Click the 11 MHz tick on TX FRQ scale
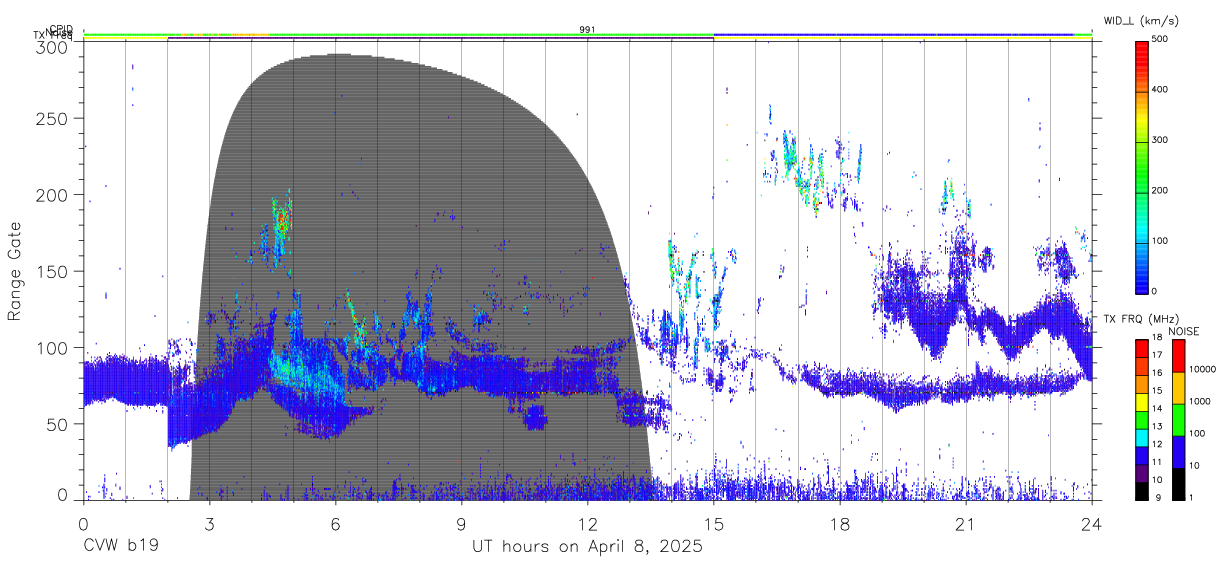 coord(1158,463)
